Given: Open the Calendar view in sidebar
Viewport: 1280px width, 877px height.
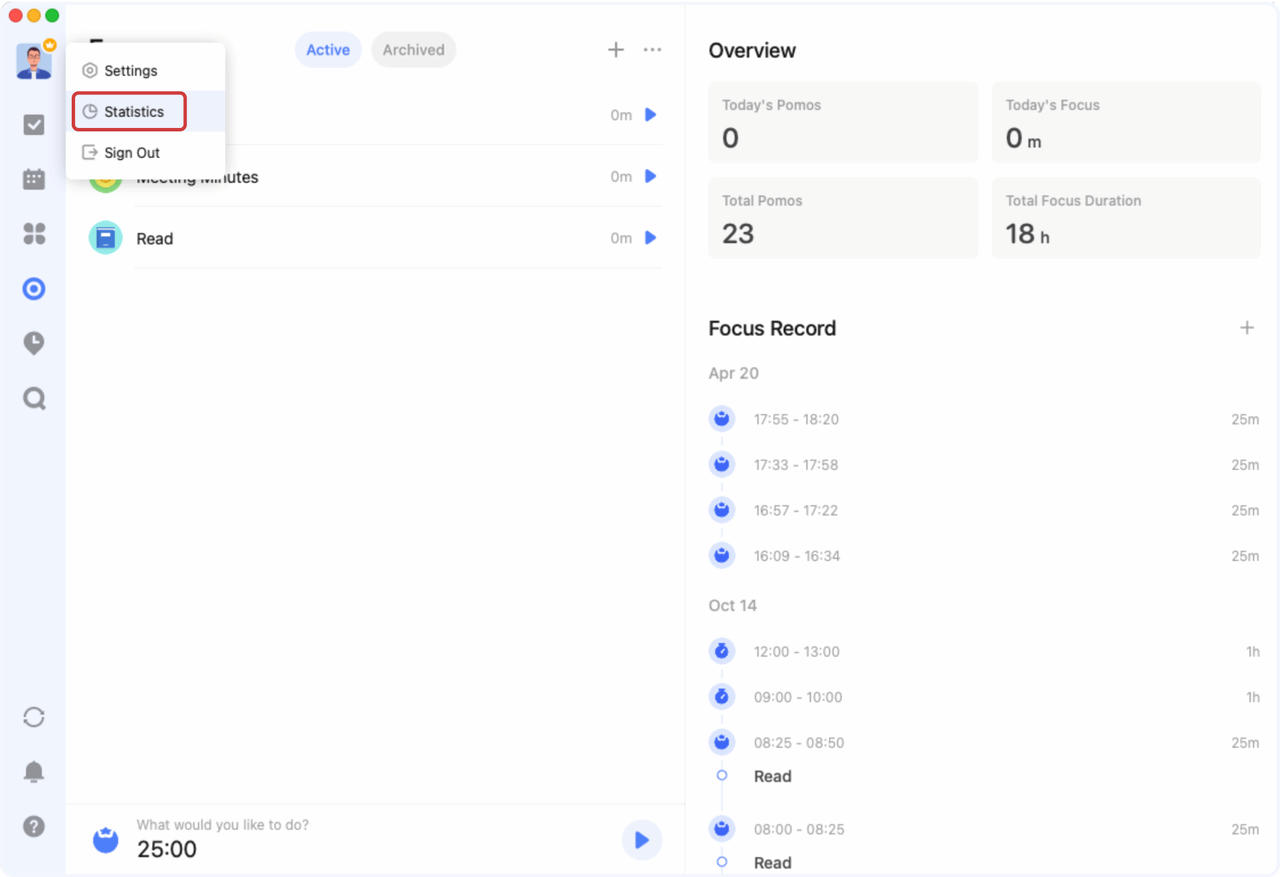Looking at the screenshot, I should click(34, 179).
